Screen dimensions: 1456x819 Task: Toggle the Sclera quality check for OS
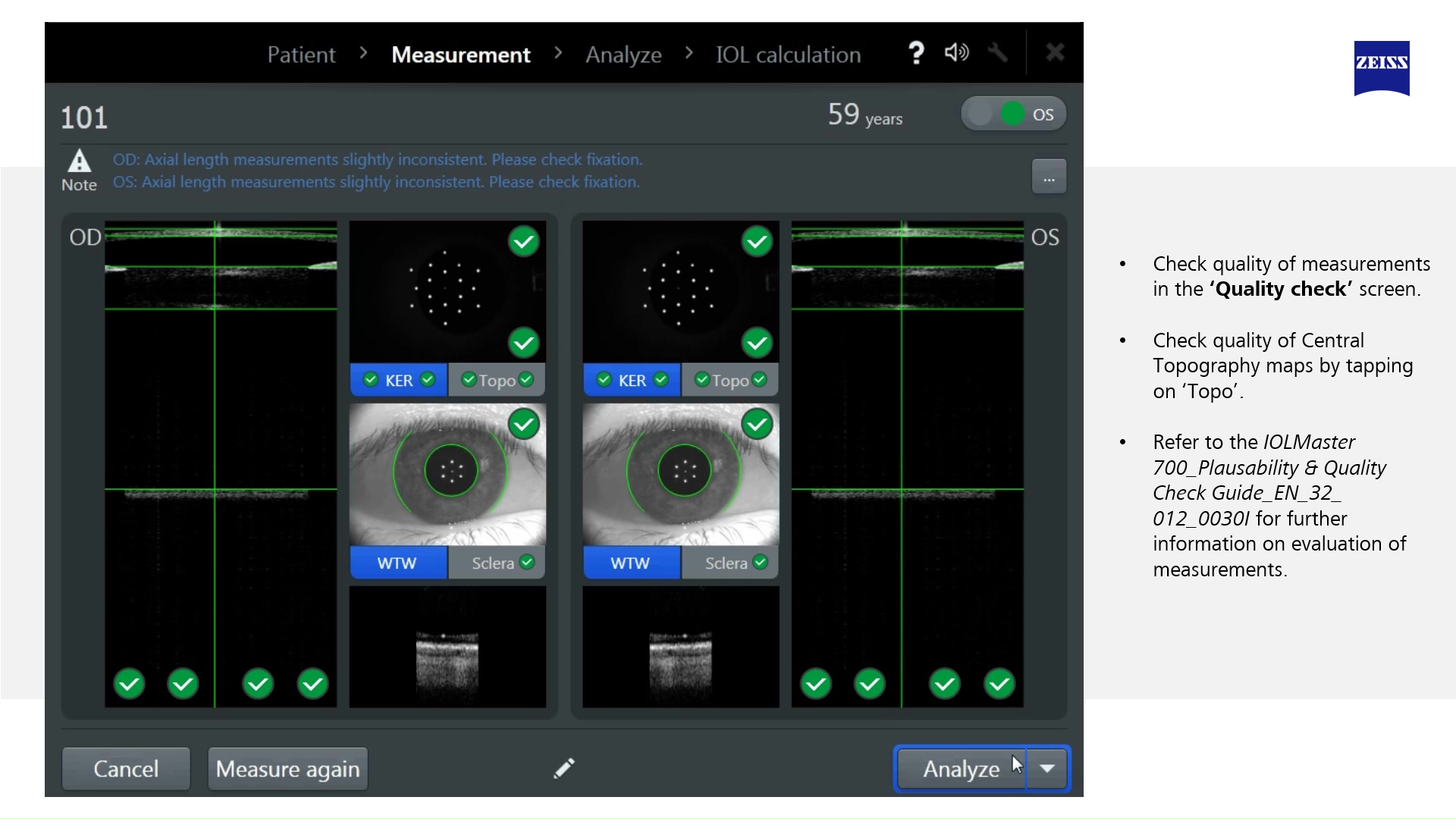tap(729, 563)
